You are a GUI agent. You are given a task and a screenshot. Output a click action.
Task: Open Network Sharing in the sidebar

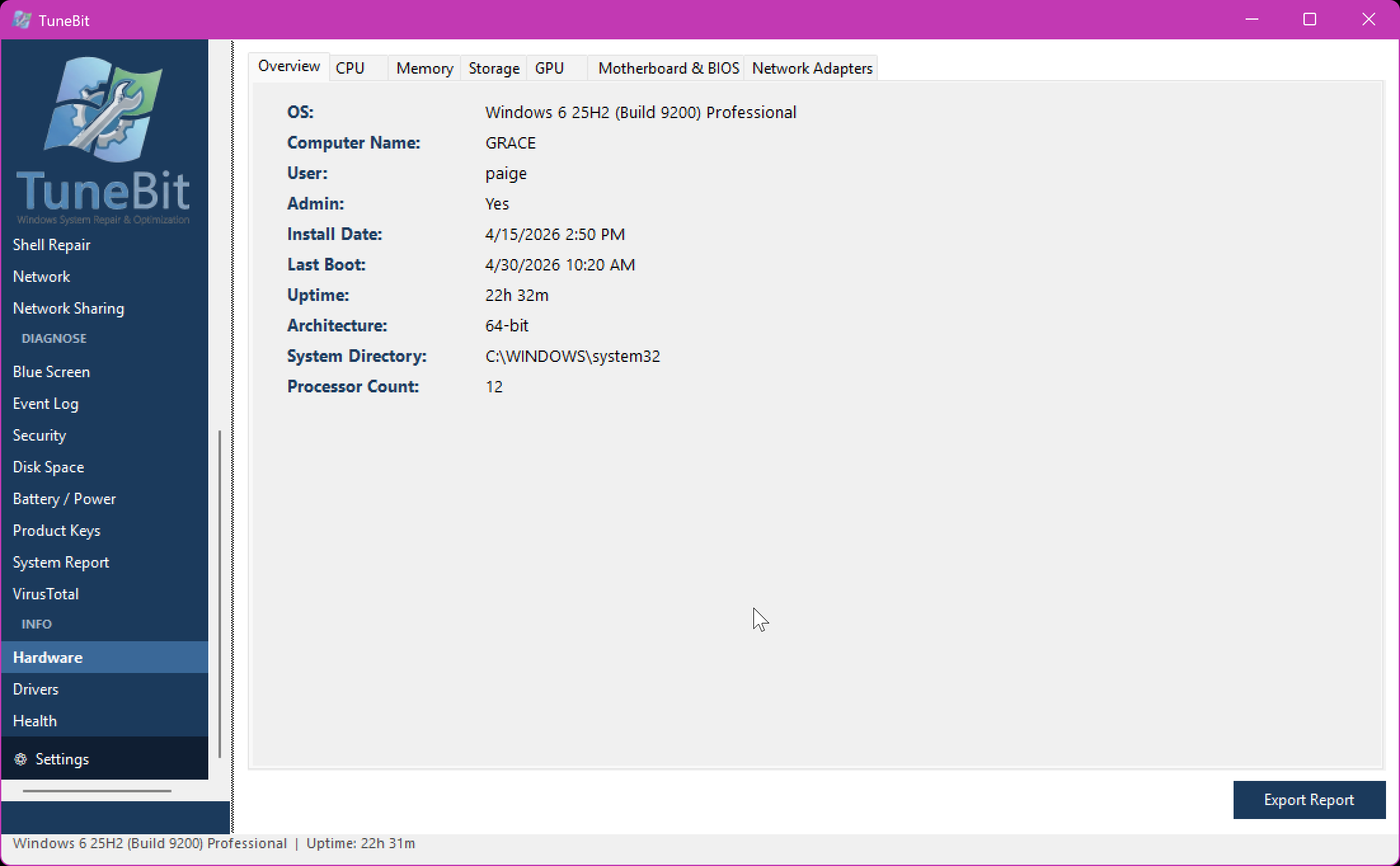[x=104, y=308]
